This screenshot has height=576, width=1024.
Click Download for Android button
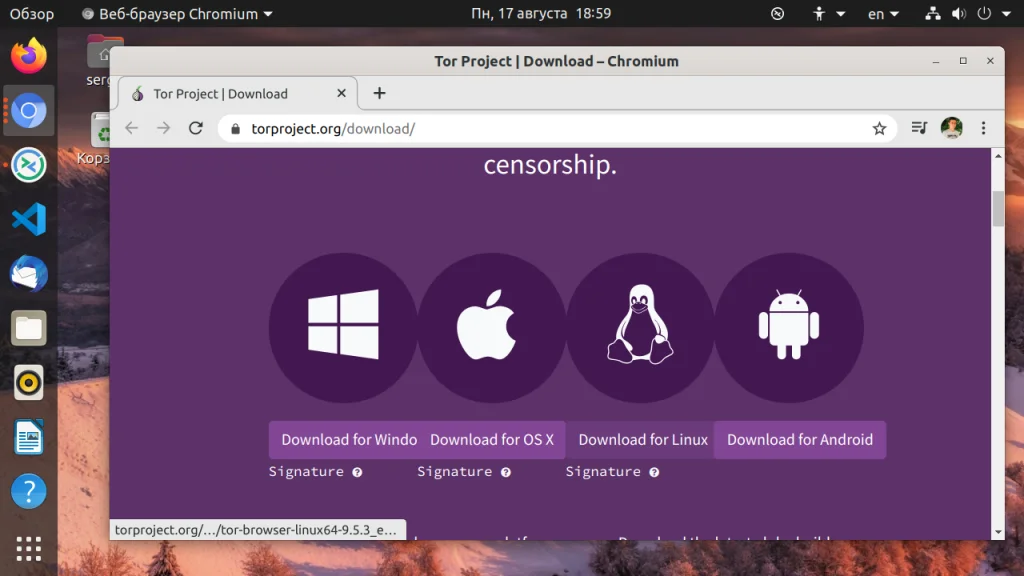(800, 440)
